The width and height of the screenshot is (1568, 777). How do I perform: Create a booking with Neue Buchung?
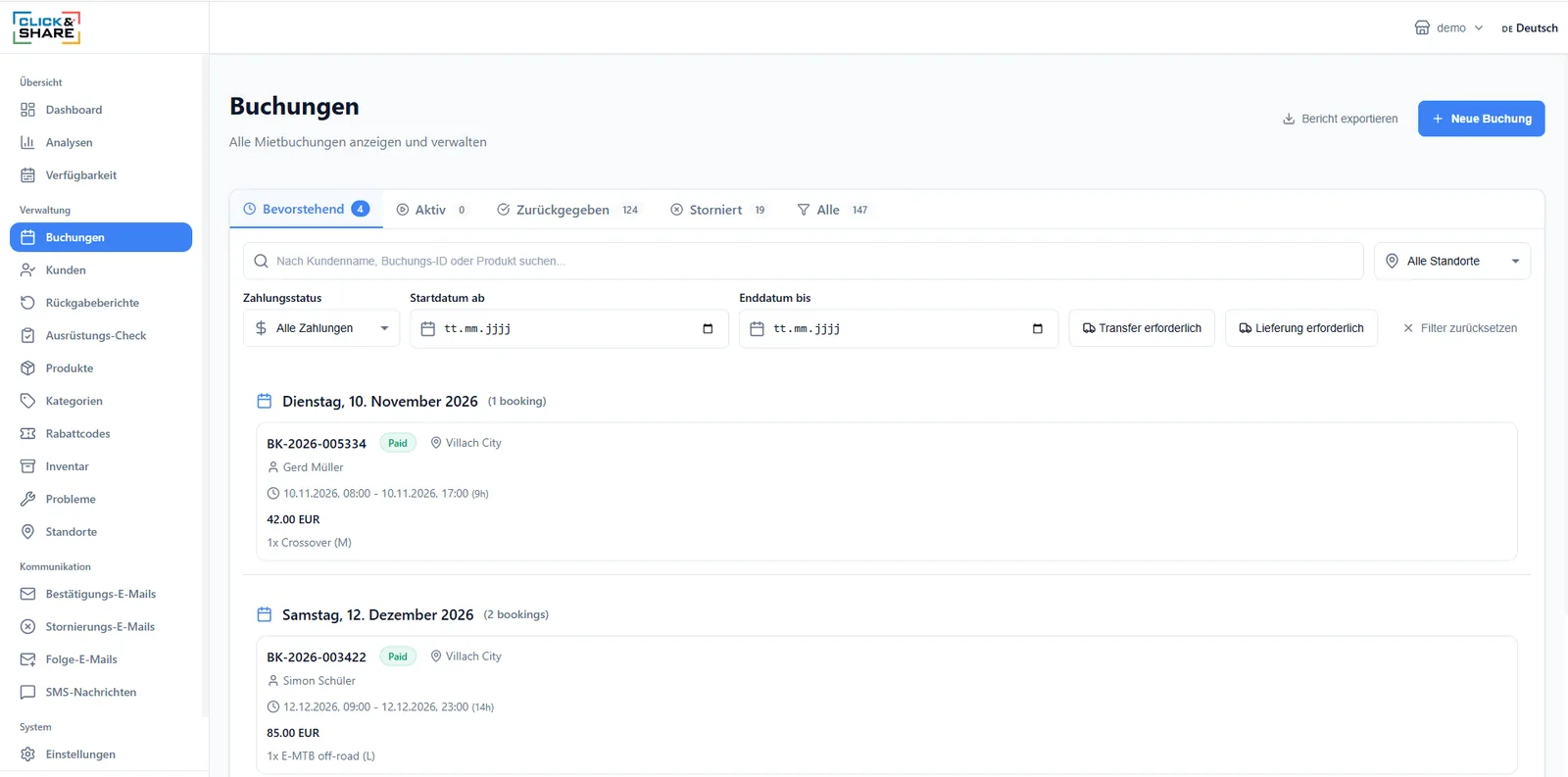point(1481,119)
